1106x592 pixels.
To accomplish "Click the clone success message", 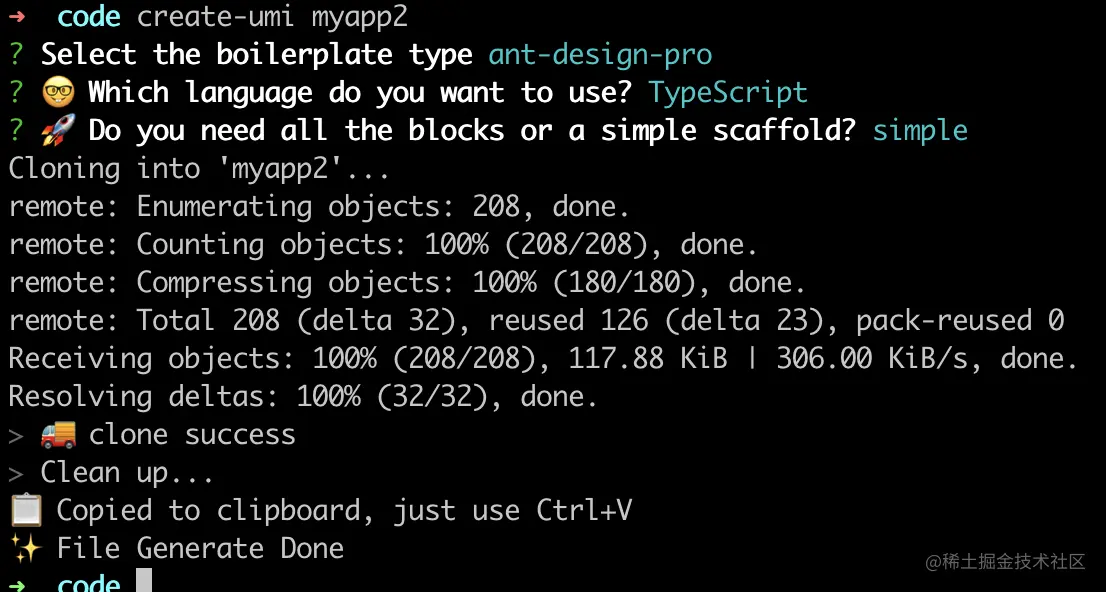I will pyautogui.click(x=192, y=435).
